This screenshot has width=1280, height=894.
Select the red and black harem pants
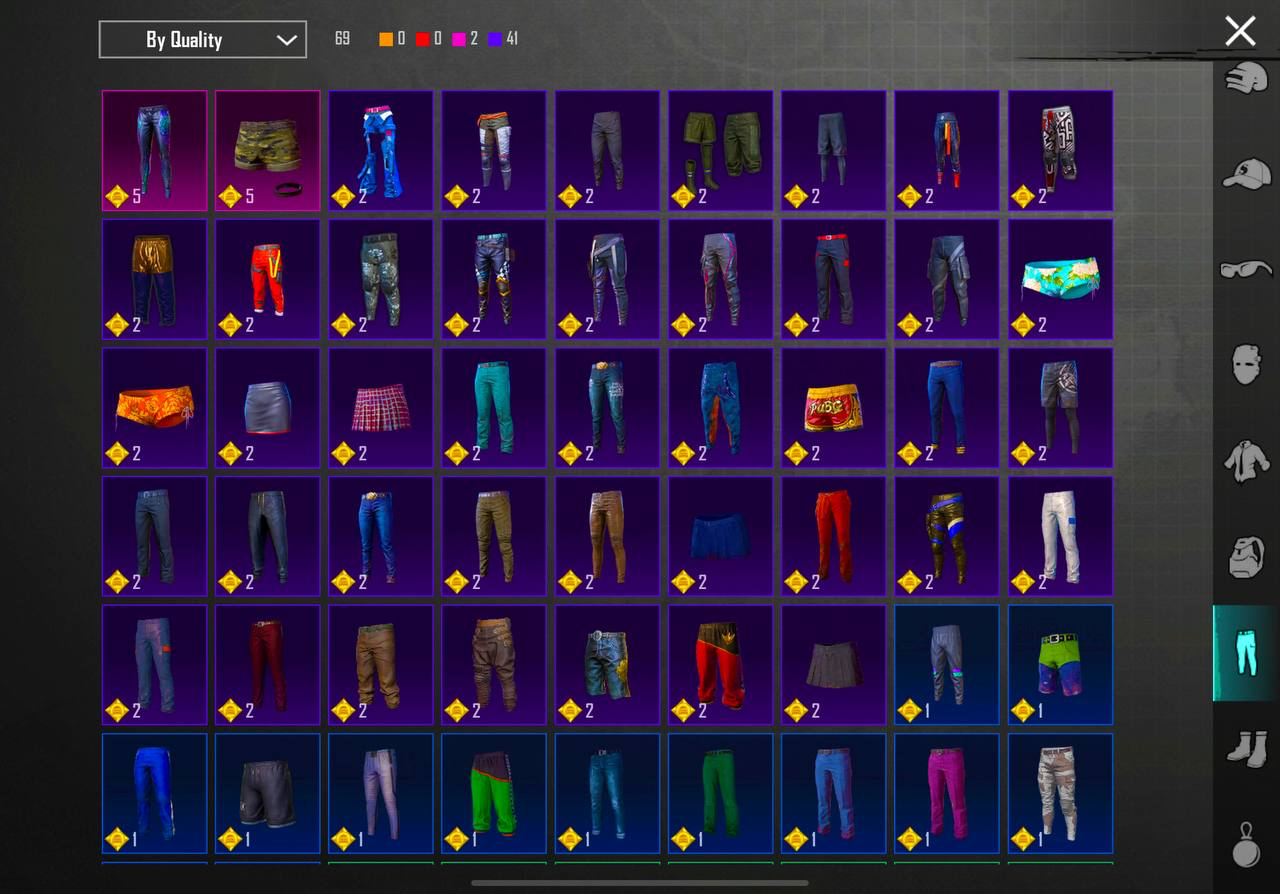(720, 665)
